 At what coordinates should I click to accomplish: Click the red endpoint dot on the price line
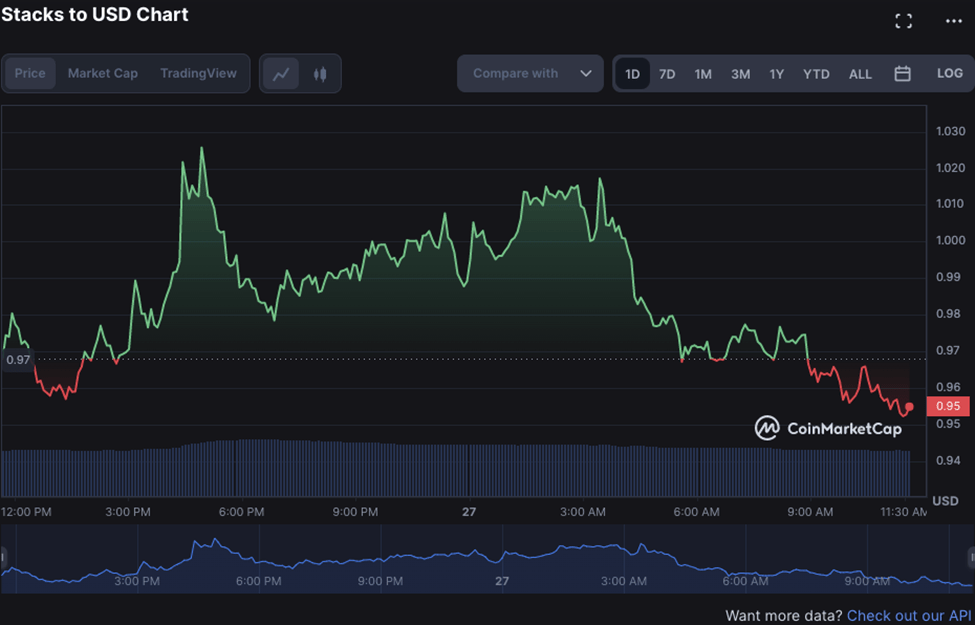pos(910,407)
